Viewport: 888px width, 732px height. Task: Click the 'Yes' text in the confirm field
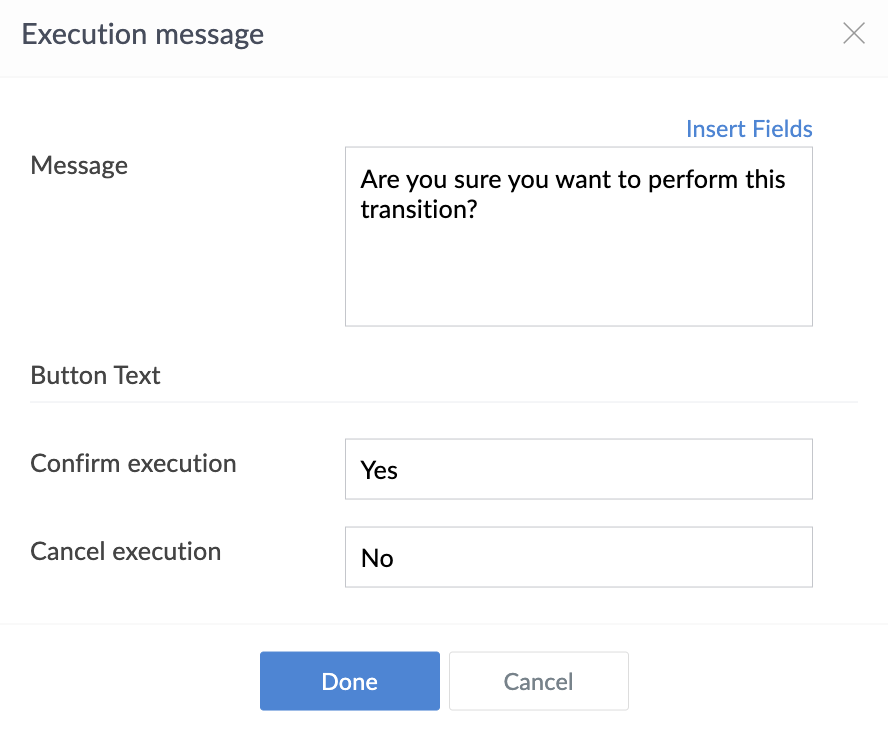coord(379,470)
